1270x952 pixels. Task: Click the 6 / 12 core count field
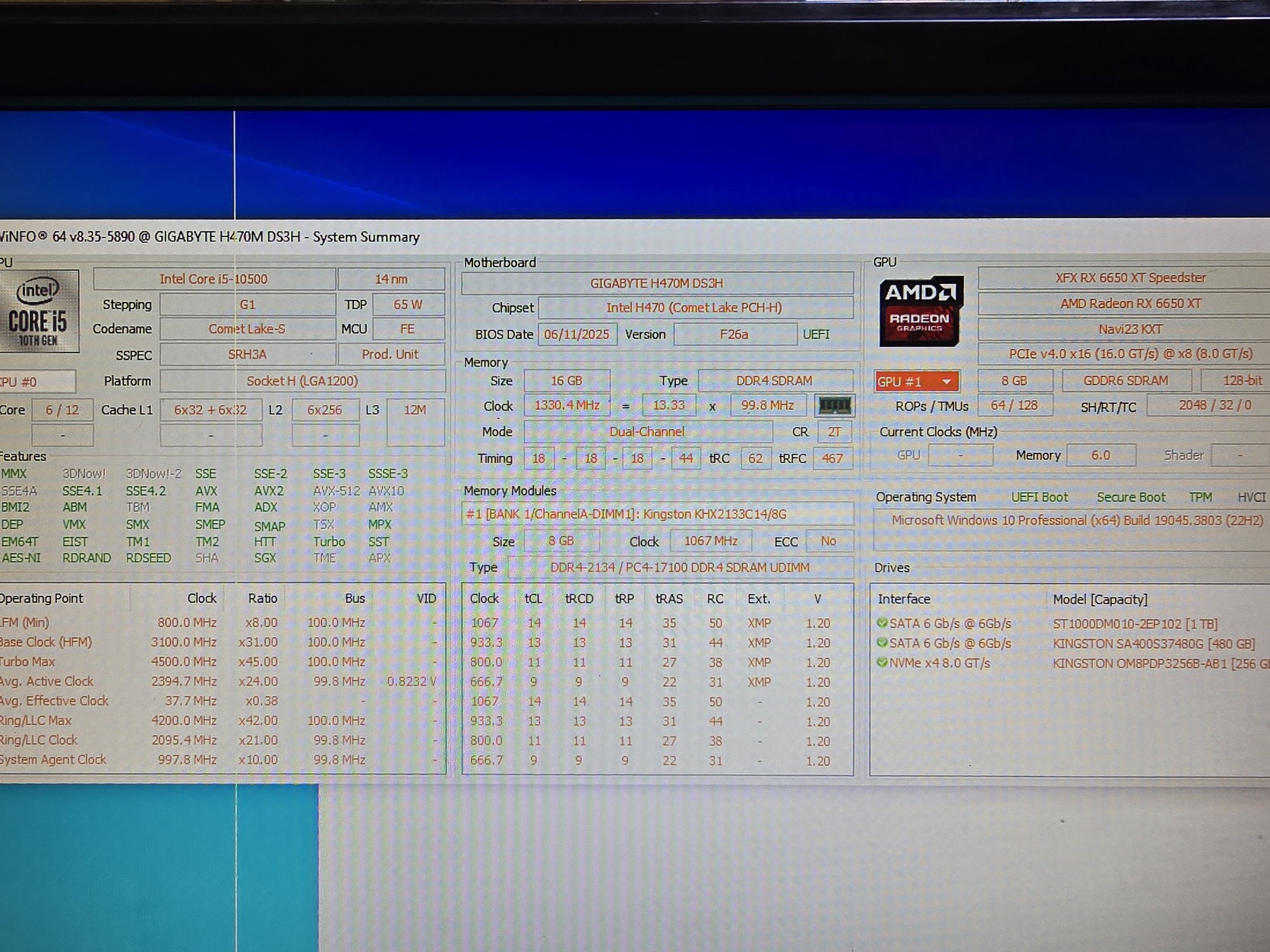tap(62, 410)
